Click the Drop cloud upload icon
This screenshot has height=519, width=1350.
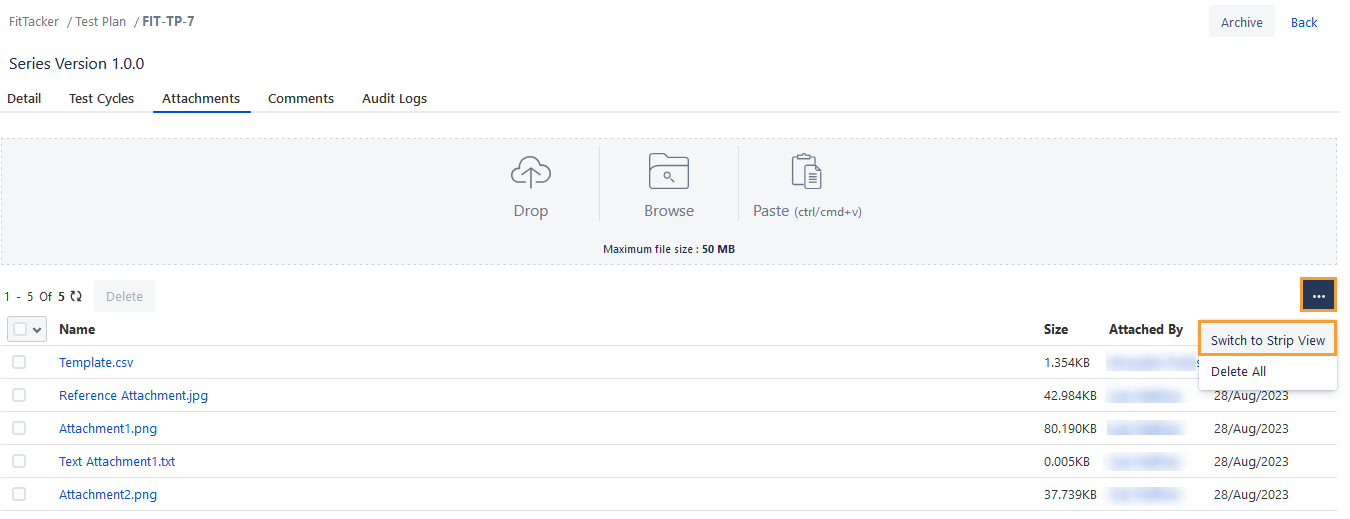click(531, 173)
